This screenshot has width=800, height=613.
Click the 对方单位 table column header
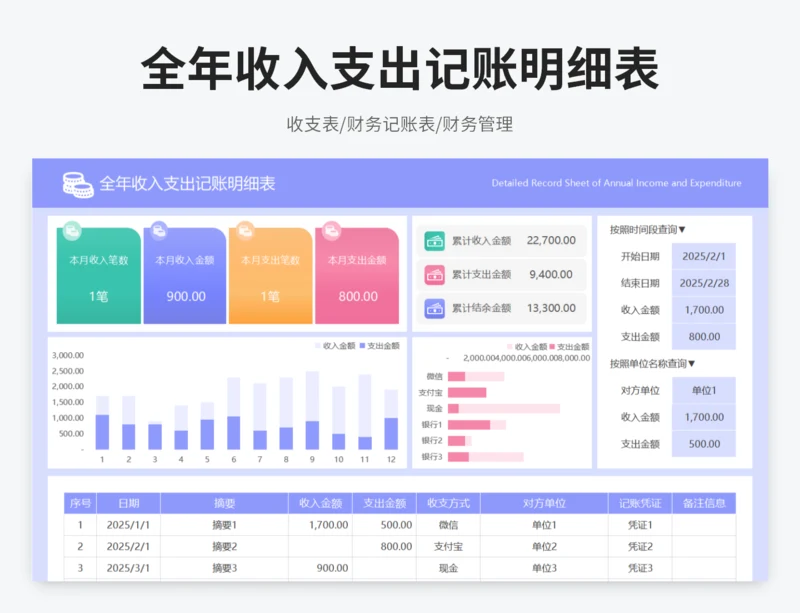coord(544,503)
